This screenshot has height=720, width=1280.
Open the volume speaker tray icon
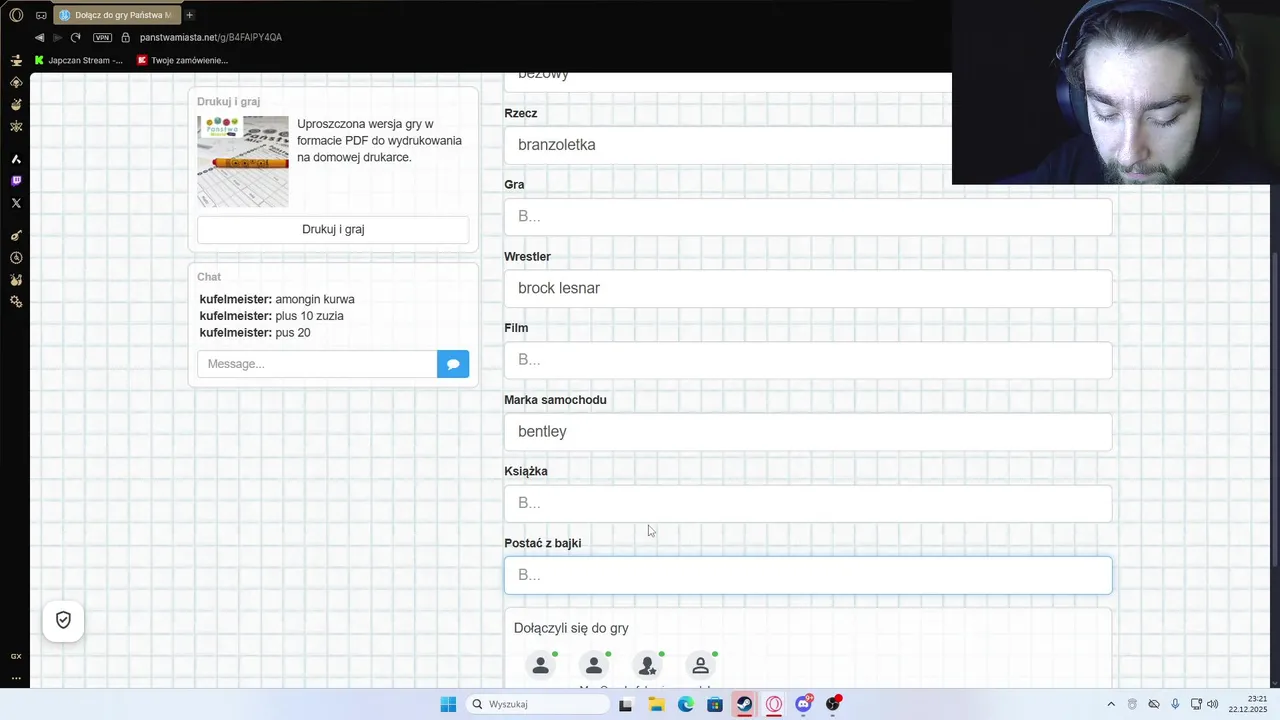click(x=1212, y=704)
